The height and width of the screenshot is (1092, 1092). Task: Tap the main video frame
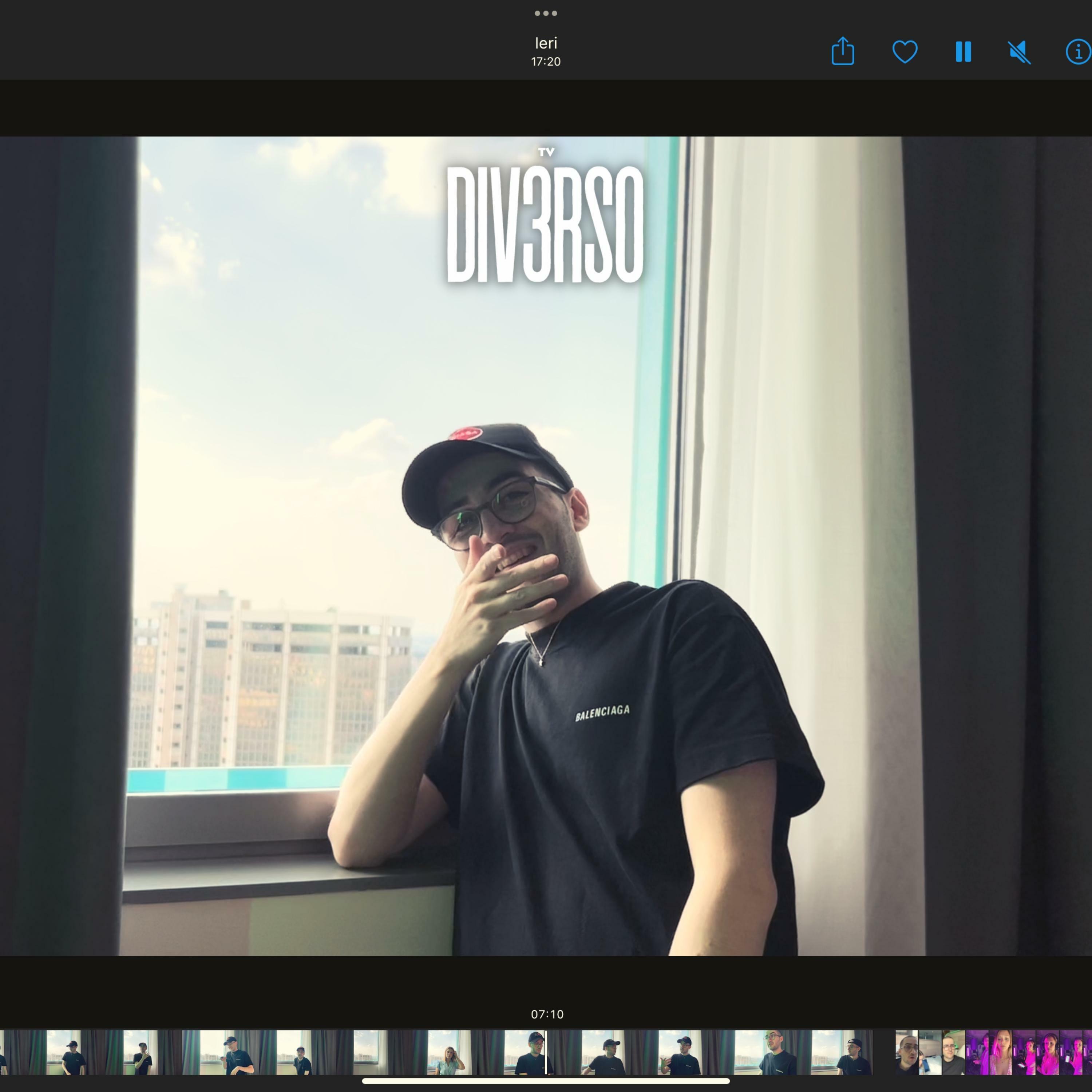546,546
